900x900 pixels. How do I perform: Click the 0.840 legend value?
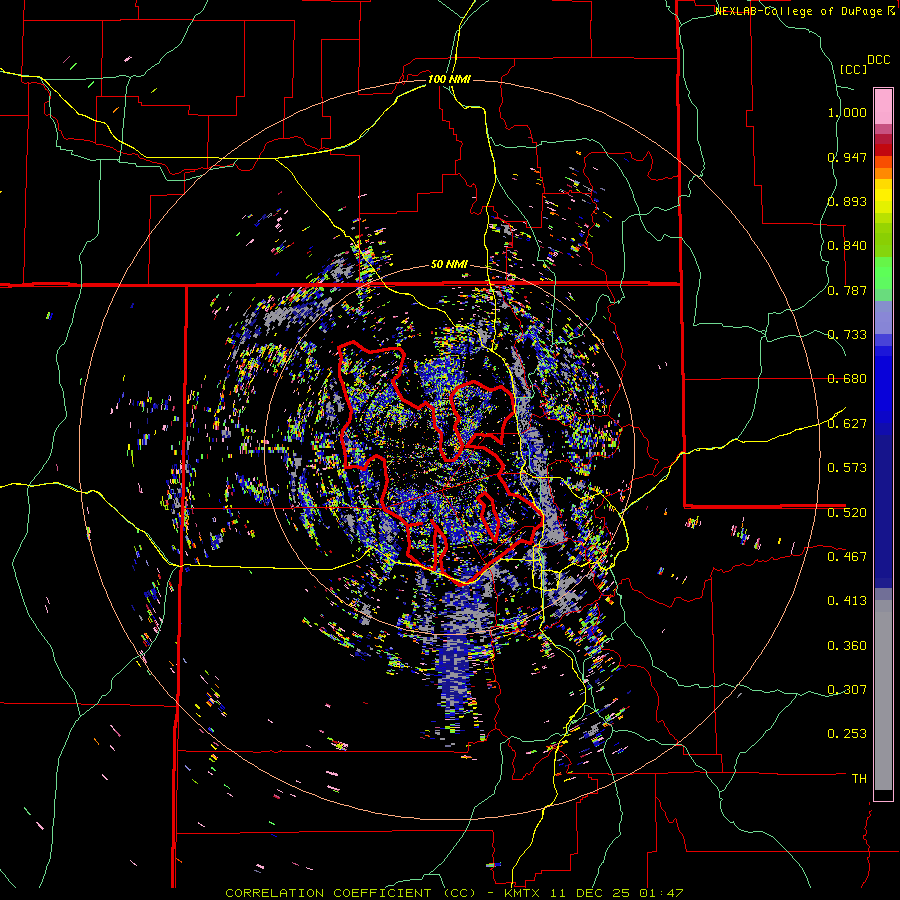pos(847,246)
